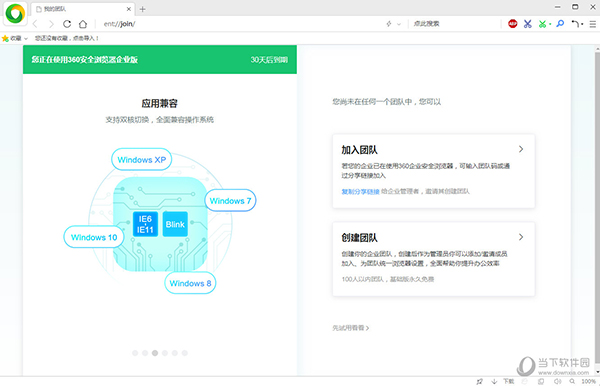Open a new tab with the plus button

click(x=142, y=9)
